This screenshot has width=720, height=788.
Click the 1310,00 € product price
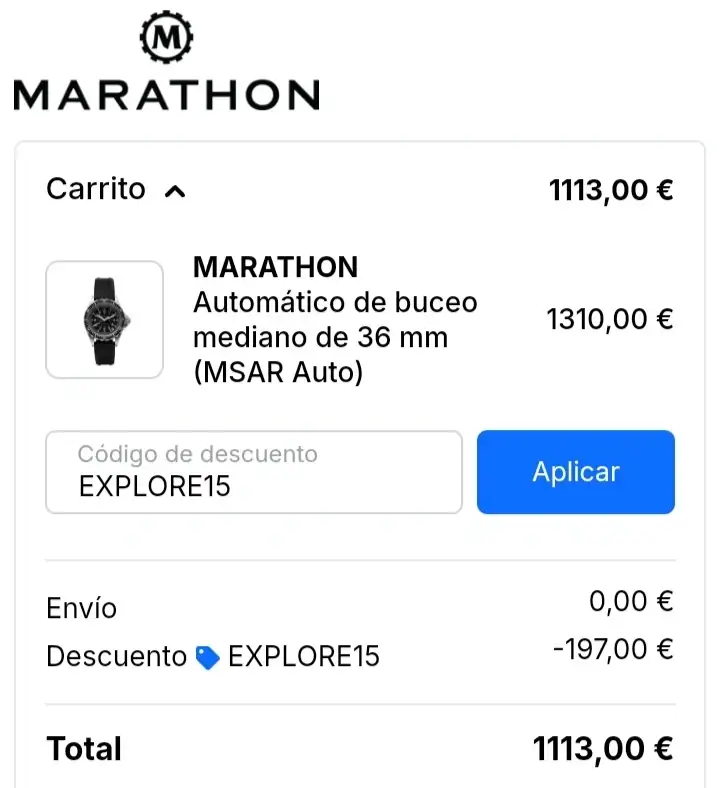coord(609,320)
